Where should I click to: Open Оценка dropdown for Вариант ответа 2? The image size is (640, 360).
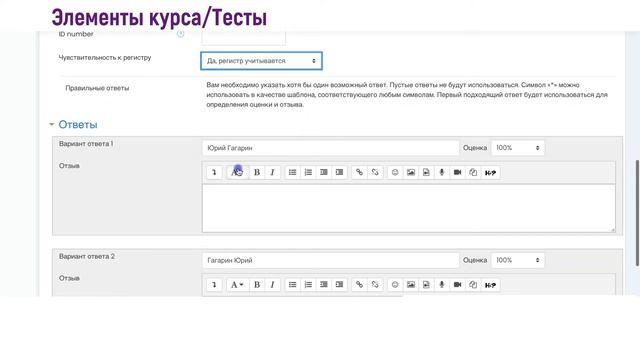click(518, 260)
